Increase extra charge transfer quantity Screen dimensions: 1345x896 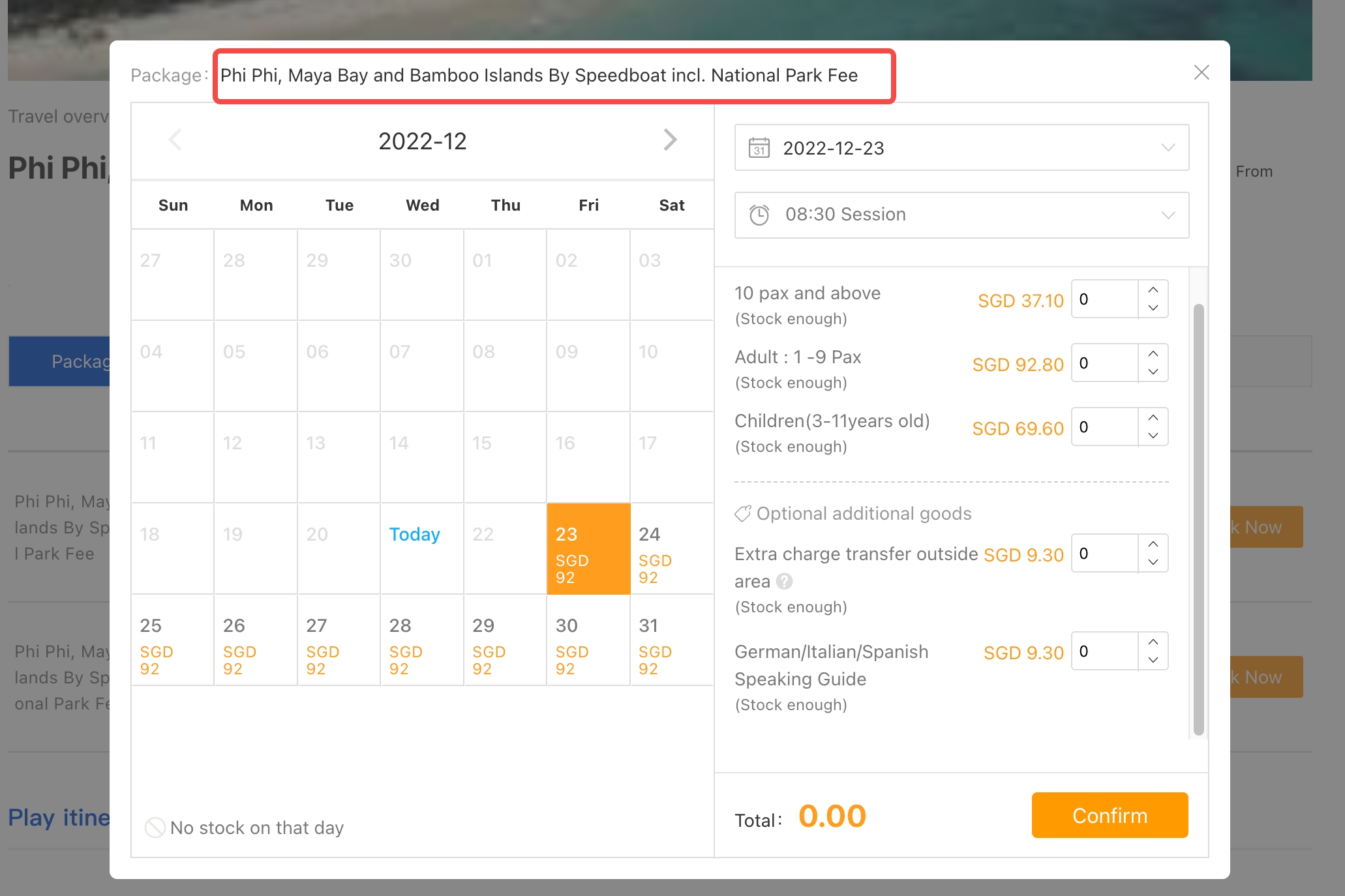[x=1153, y=545]
